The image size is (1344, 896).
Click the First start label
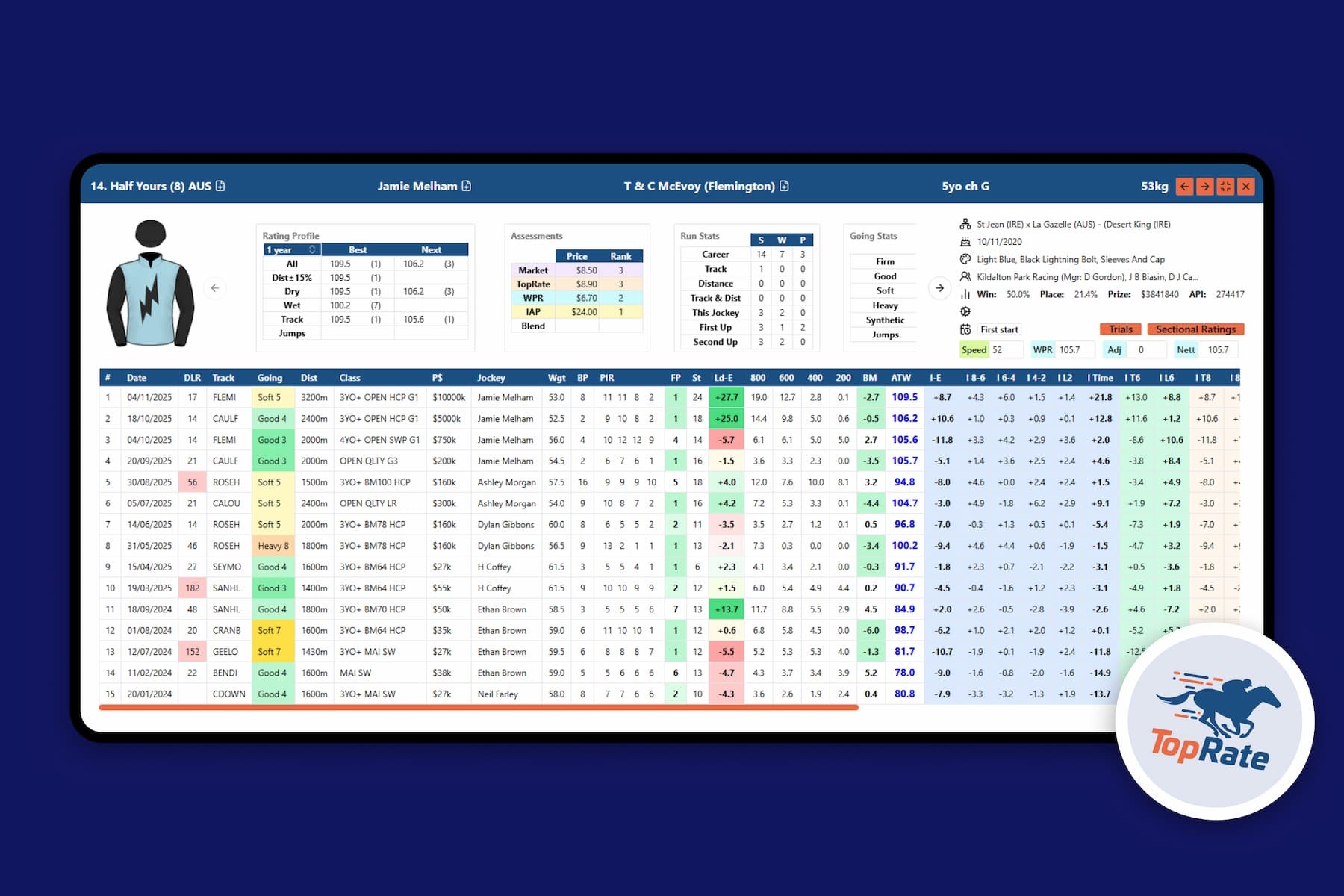coord(999,329)
